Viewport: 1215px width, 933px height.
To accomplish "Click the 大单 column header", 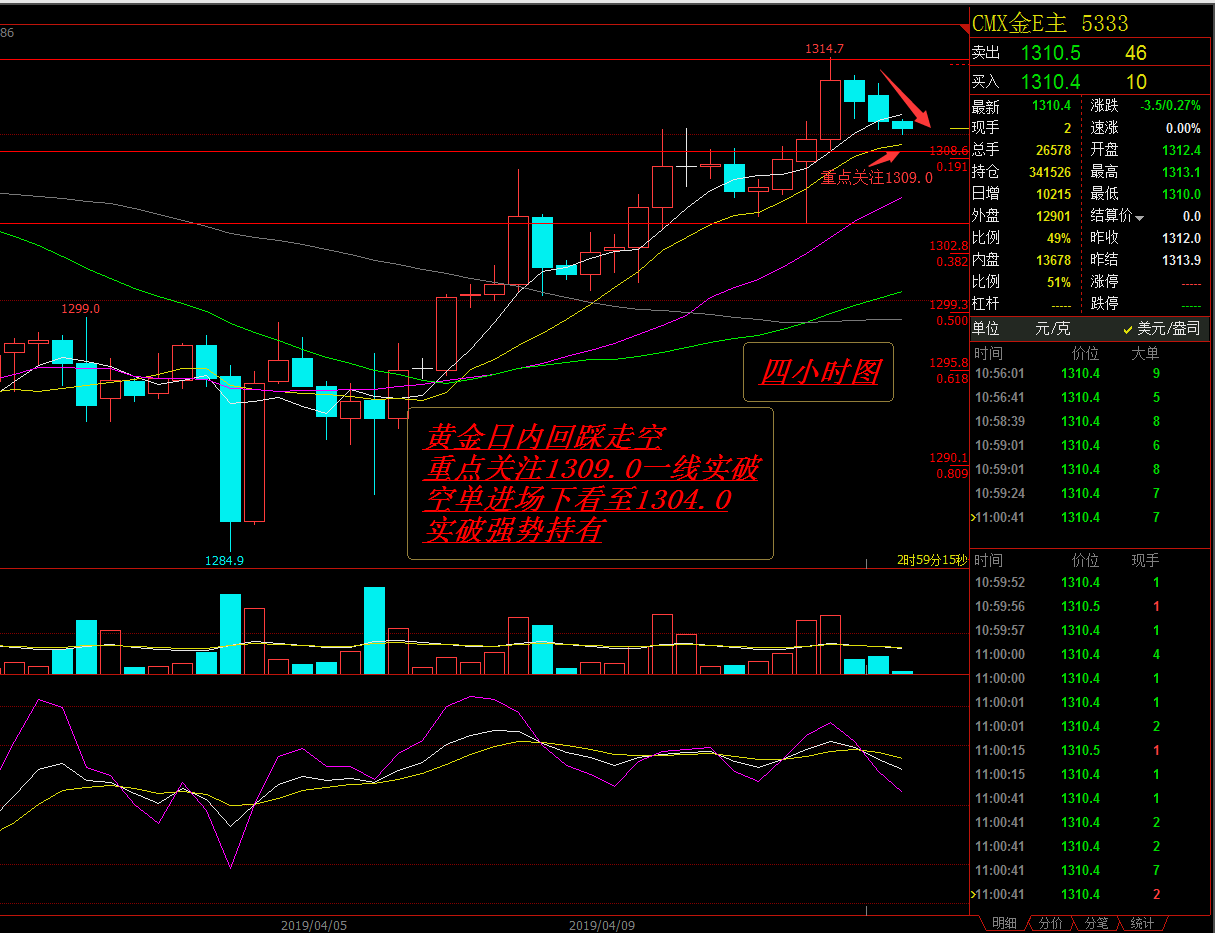I will click(x=1145, y=353).
